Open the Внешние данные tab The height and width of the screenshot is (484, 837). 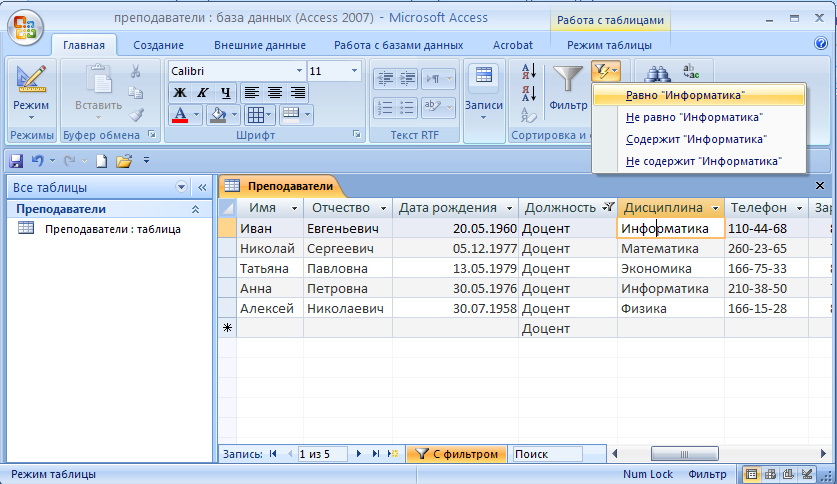[x=260, y=45]
